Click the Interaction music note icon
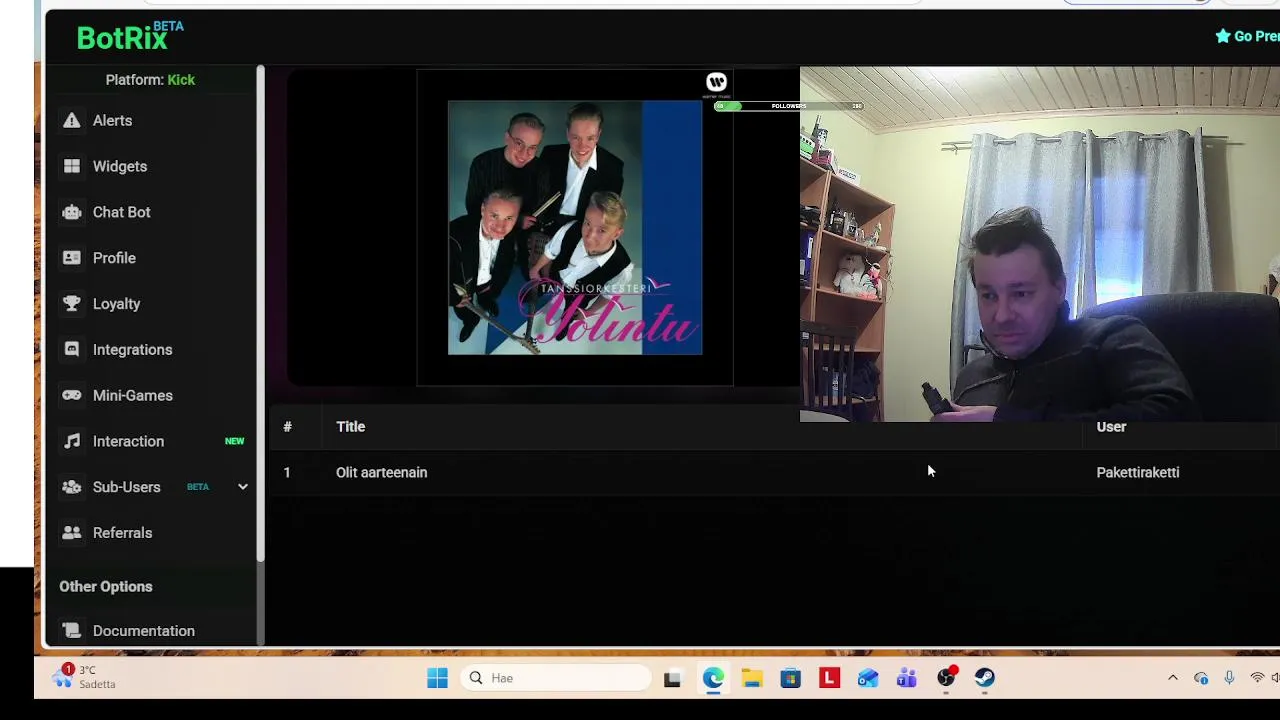Screen dimensions: 1280x720 coord(72,441)
